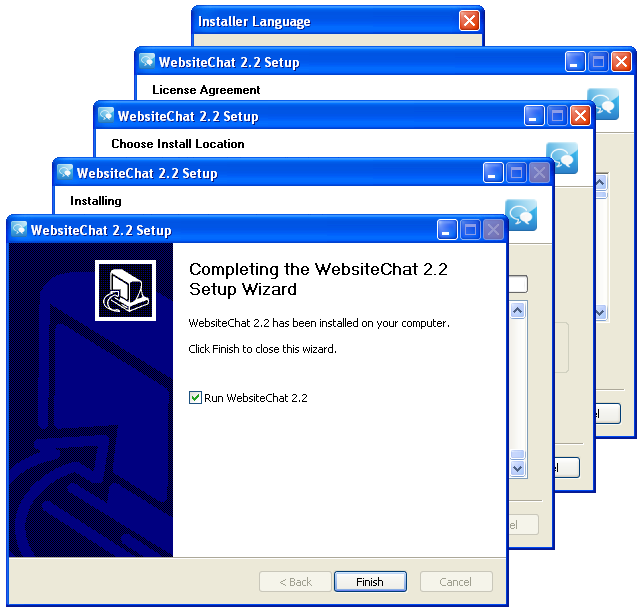Click the Finish button
The height and width of the screenshot is (613, 641).
coord(370,581)
